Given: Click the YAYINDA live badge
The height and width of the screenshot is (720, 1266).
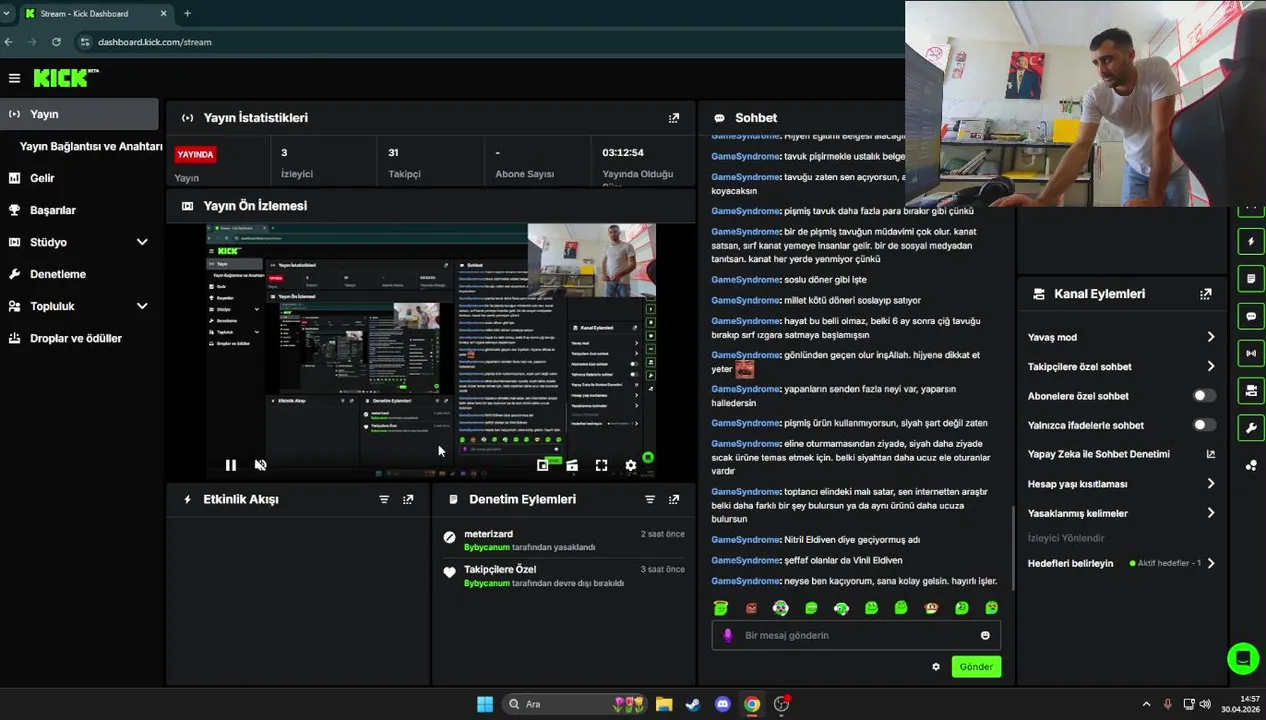Looking at the screenshot, I should 196,154.
